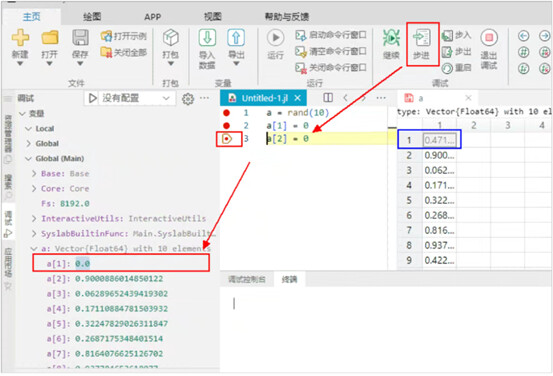Close the Untitled-1.jl tab
This screenshot has height=376, width=553.
tap(298, 98)
